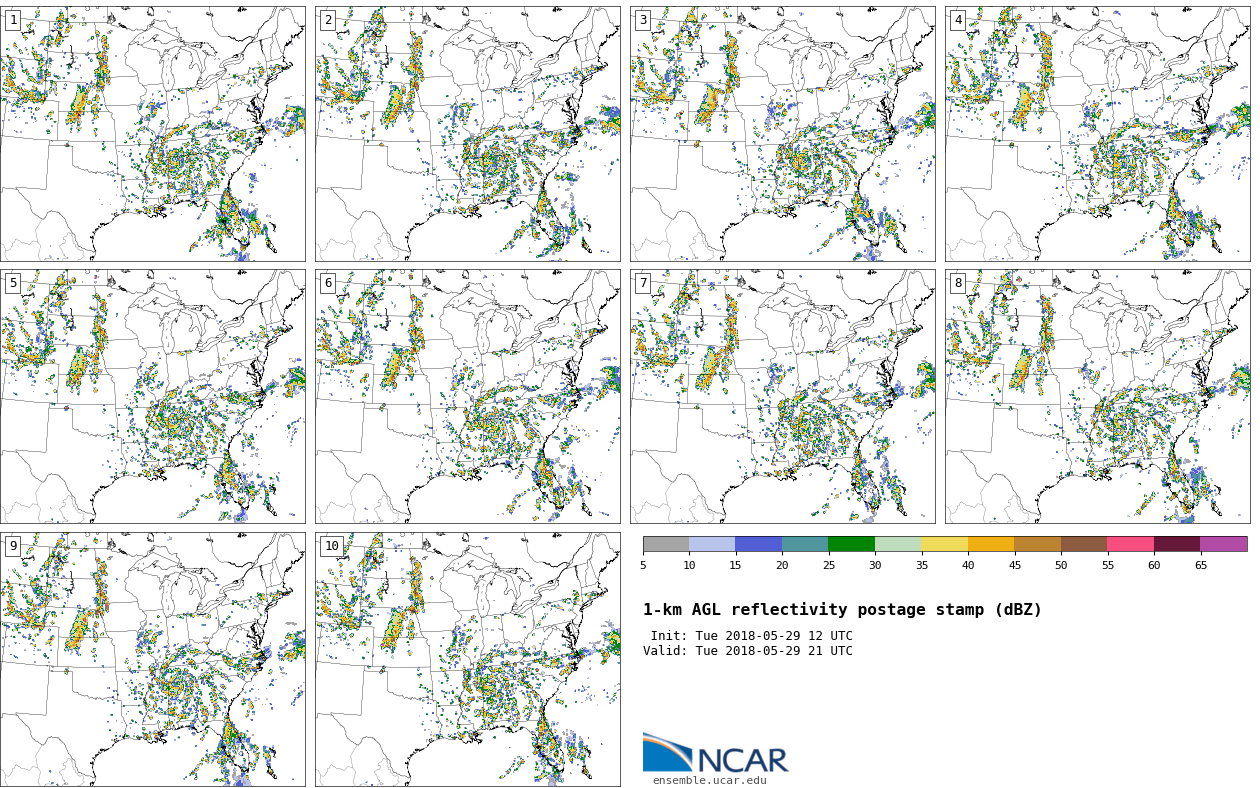Select the yellow 35-40 dBZ swatch
Viewport: 1260px width, 788px height.
coord(945,544)
